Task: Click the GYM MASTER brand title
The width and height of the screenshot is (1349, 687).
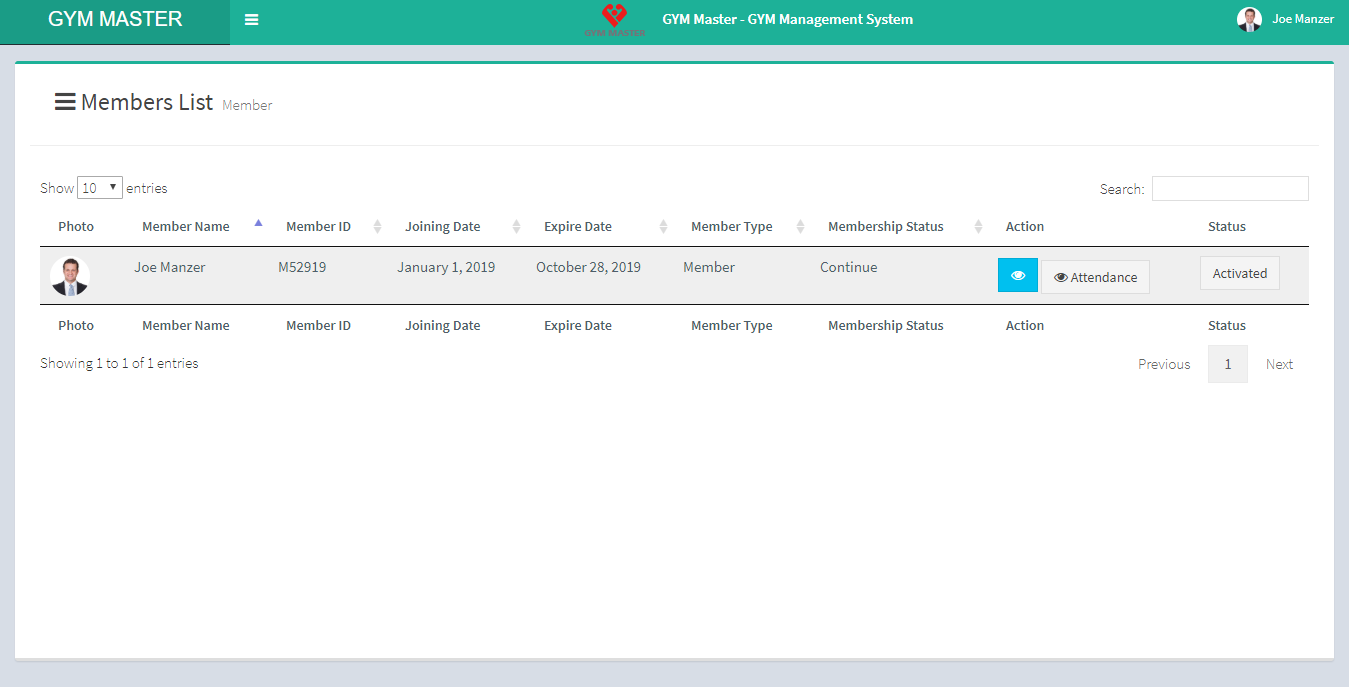Action: click(x=115, y=19)
